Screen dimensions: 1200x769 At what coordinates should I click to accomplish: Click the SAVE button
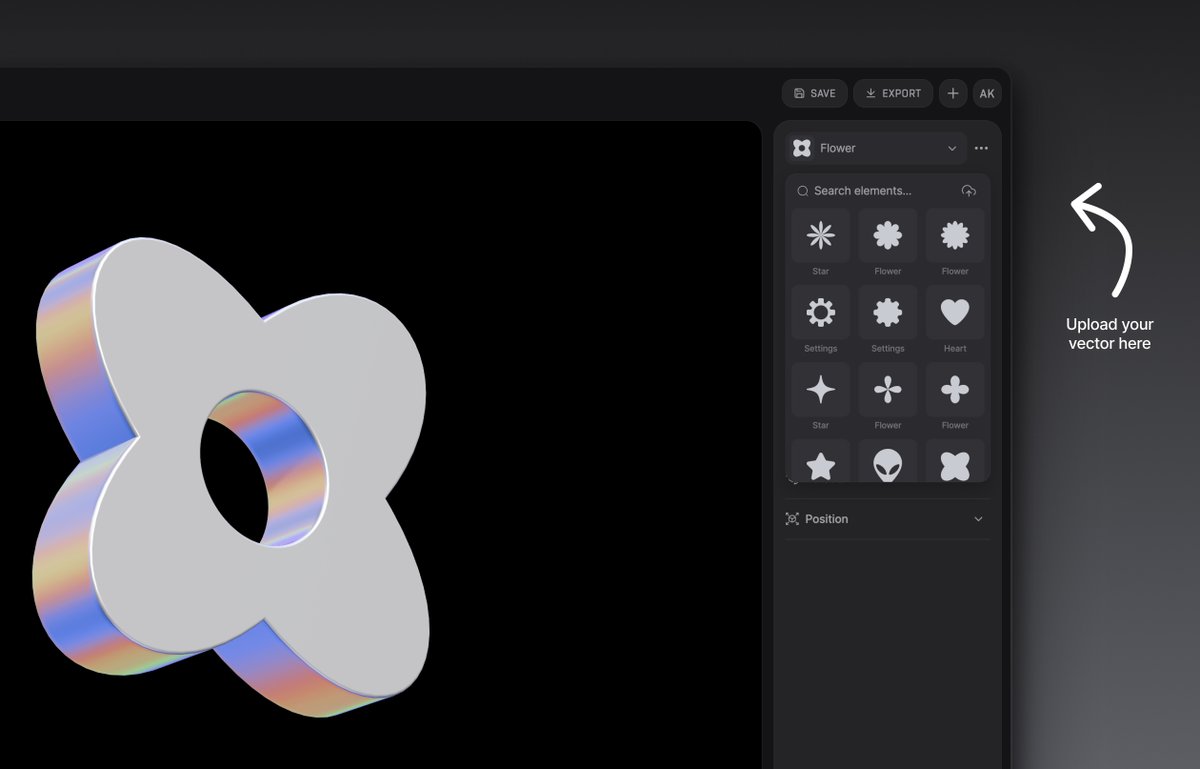[815, 93]
